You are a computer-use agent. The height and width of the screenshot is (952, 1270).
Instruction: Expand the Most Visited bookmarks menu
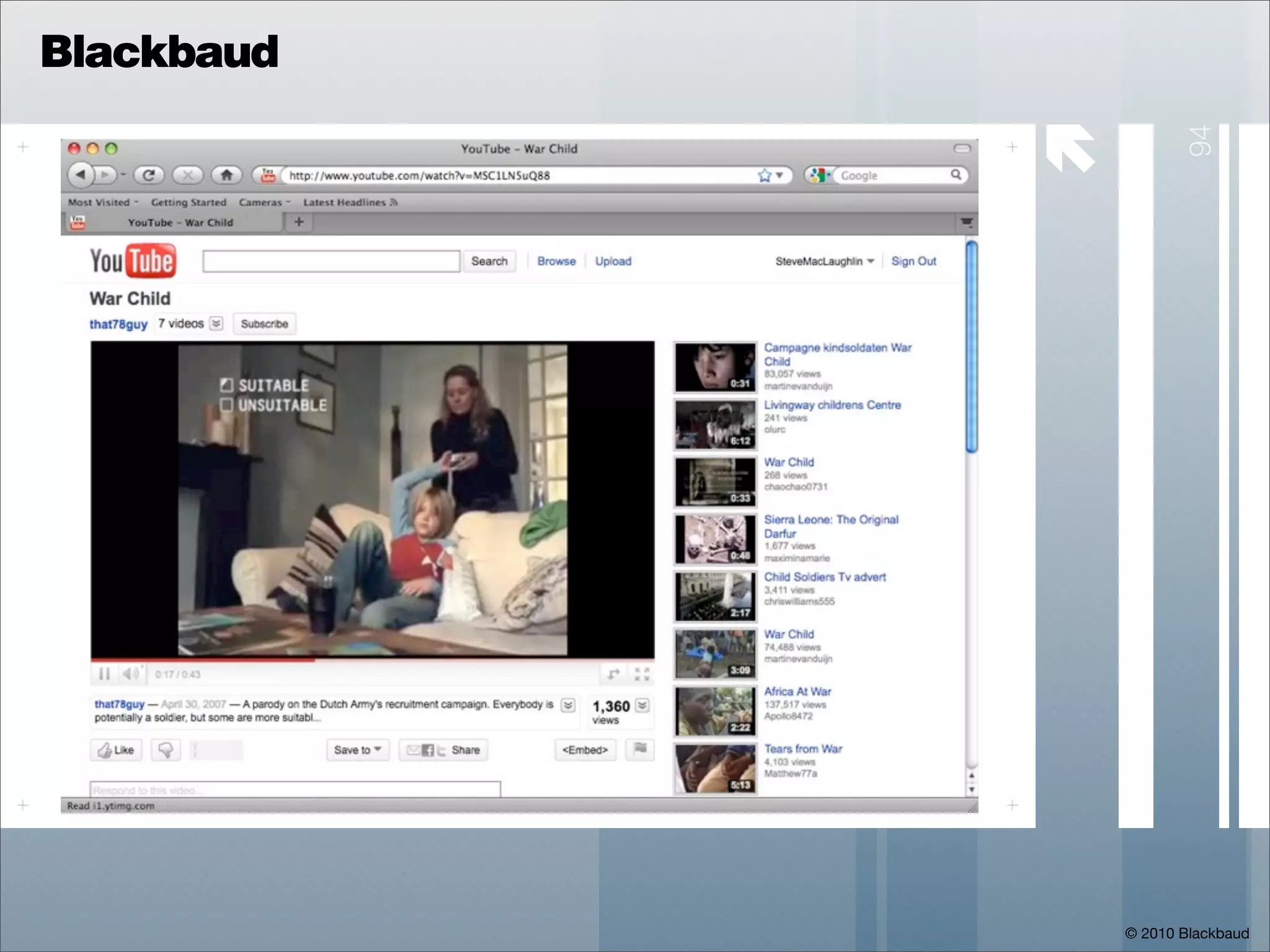coord(104,202)
